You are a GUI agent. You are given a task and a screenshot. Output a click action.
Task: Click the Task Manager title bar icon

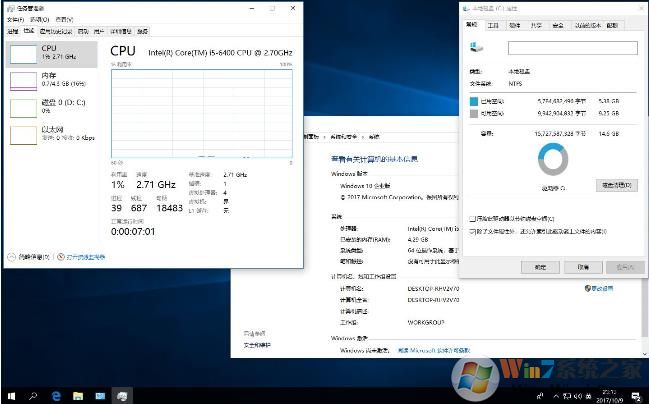(10, 8)
